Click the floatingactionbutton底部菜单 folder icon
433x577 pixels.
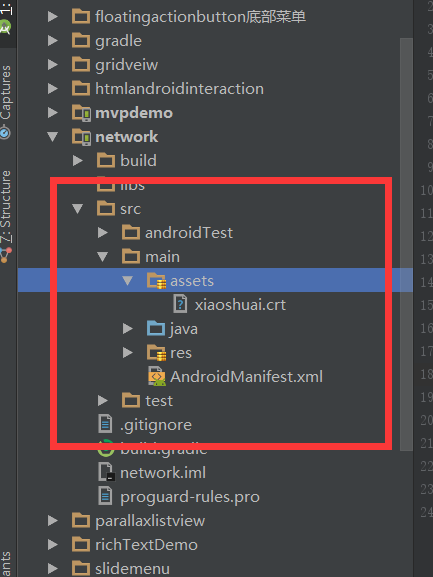pos(81,17)
